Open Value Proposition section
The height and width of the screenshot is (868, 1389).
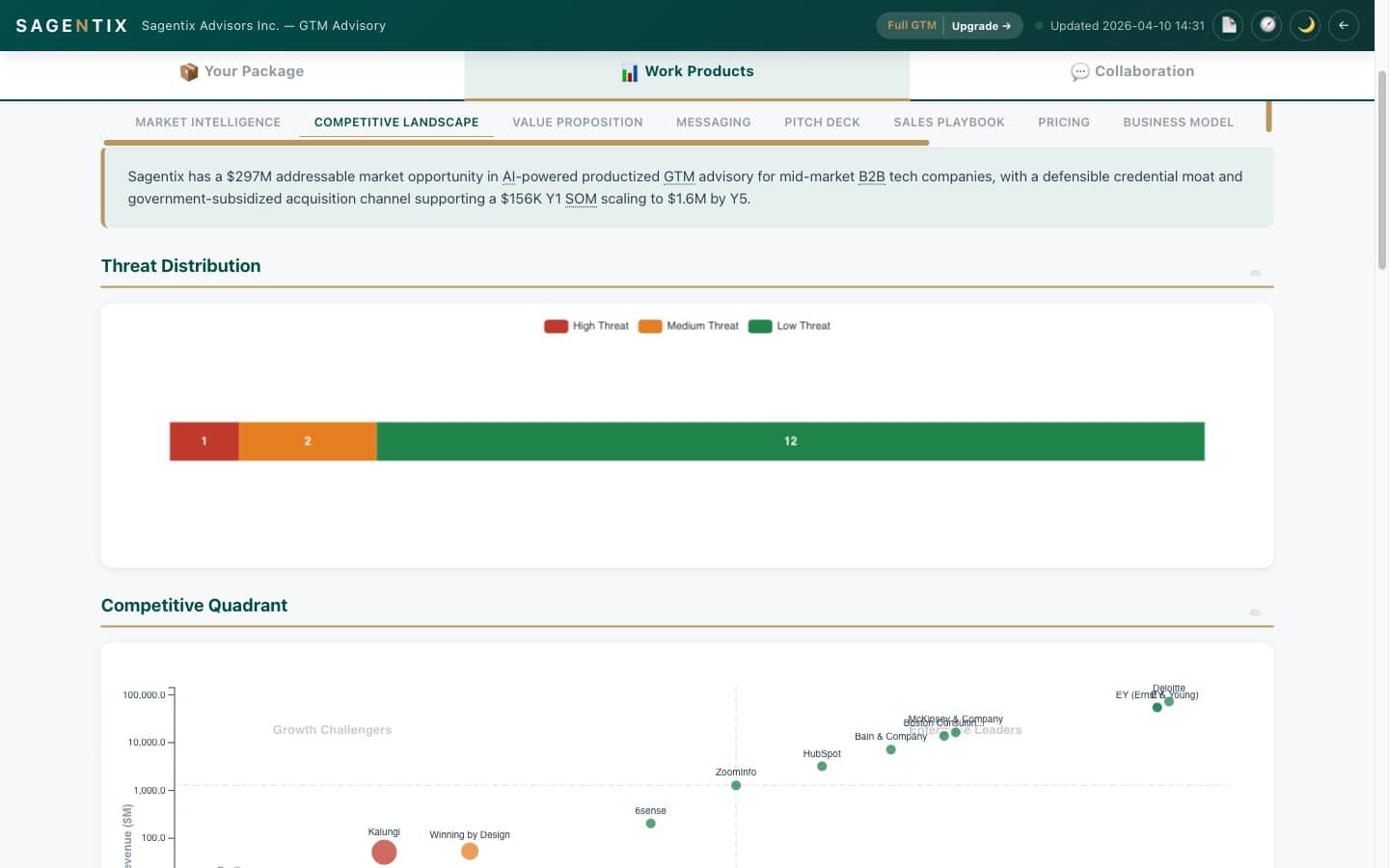[578, 122]
